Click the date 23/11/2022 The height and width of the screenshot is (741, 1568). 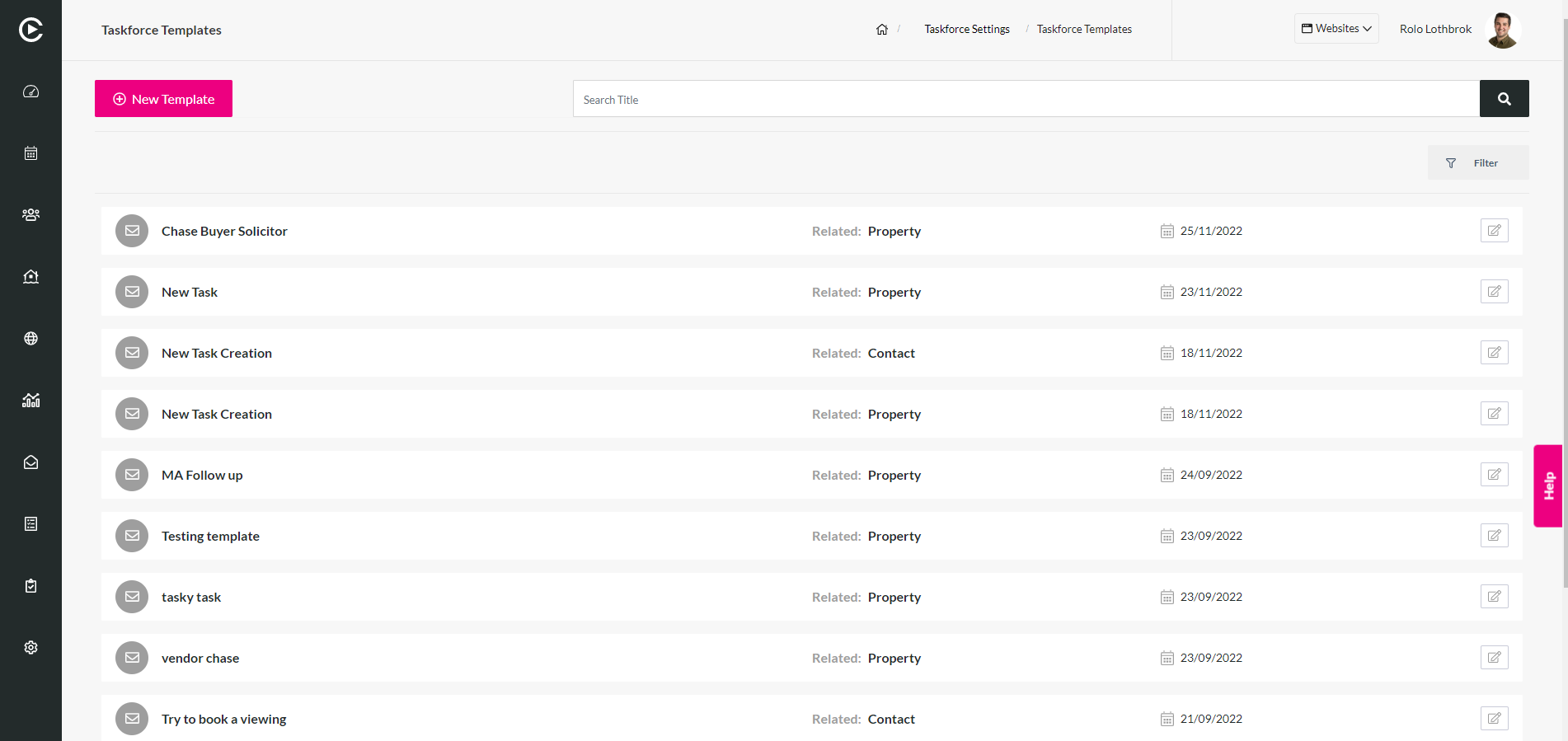tap(1211, 292)
